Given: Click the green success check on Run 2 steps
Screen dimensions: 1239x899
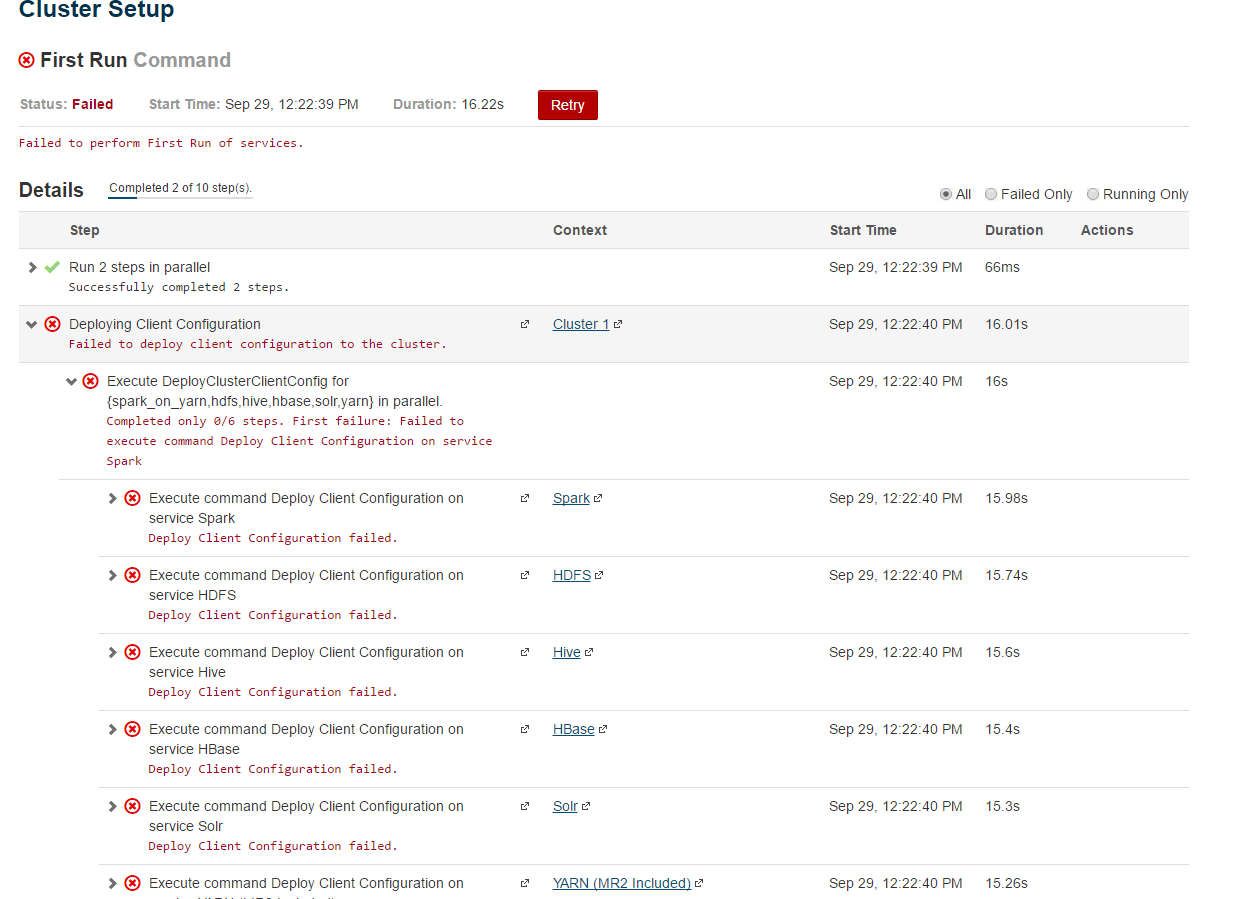Looking at the screenshot, I should (x=52, y=267).
